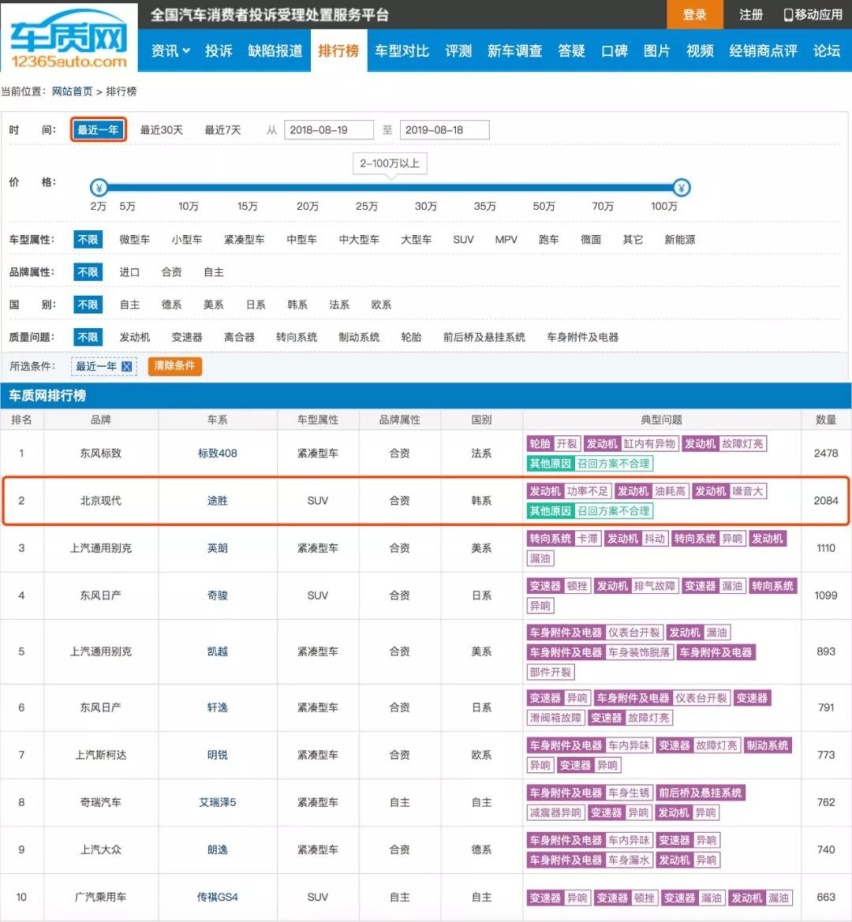Switch to the 排行榜 tab
The height and width of the screenshot is (922, 852).
[x=339, y=51]
